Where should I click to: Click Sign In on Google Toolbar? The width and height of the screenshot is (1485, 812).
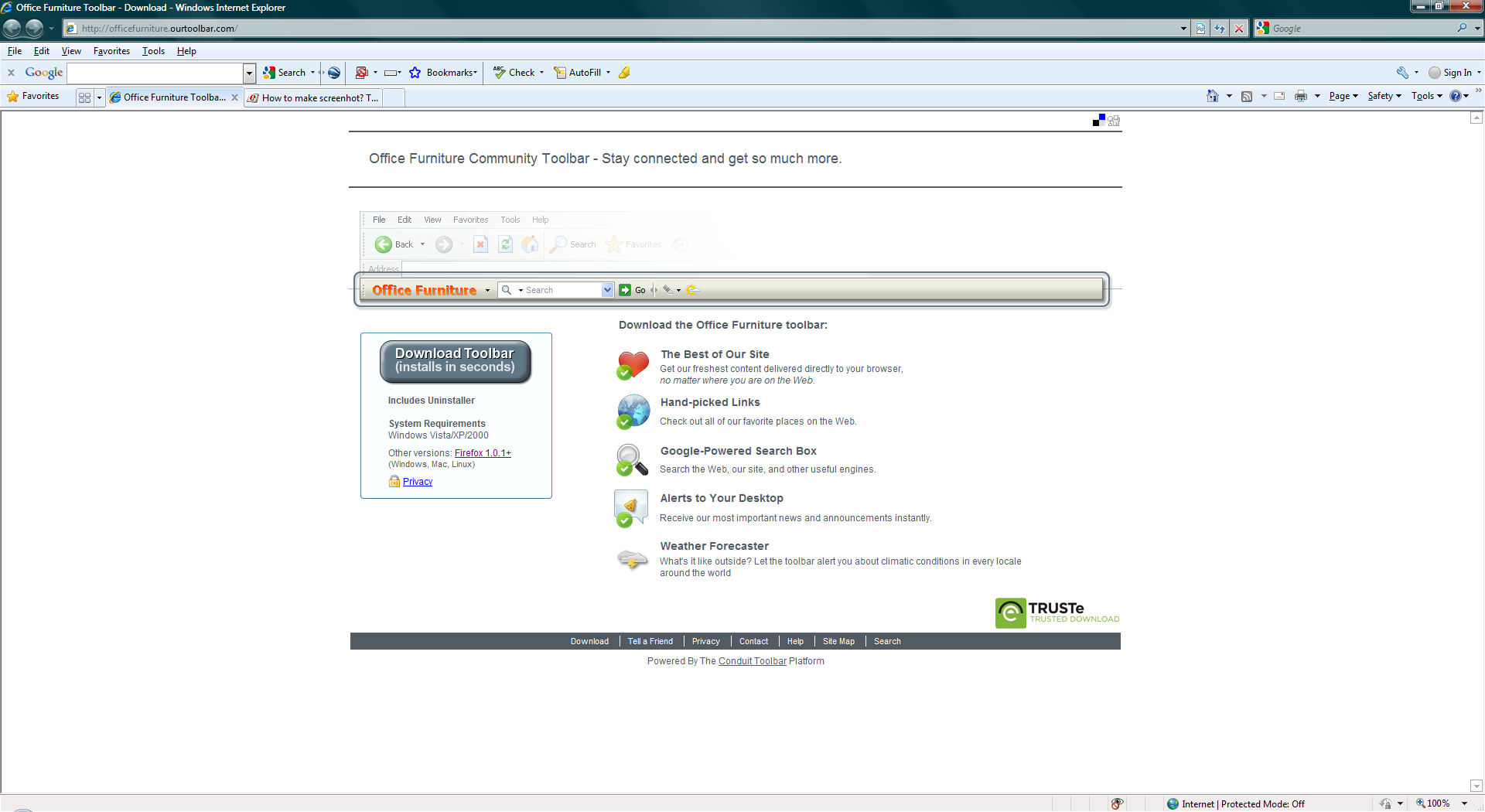click(1450, 73)
